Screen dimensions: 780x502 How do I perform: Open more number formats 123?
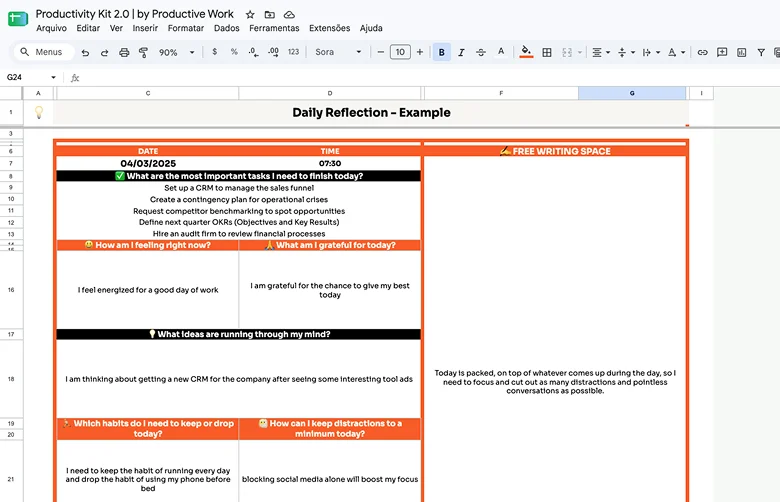pos(293,52)
